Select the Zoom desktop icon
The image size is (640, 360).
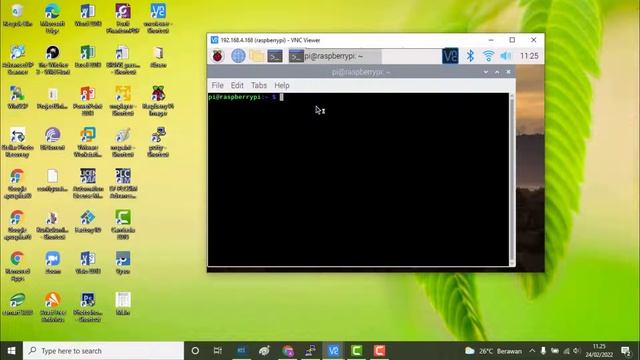52,263
